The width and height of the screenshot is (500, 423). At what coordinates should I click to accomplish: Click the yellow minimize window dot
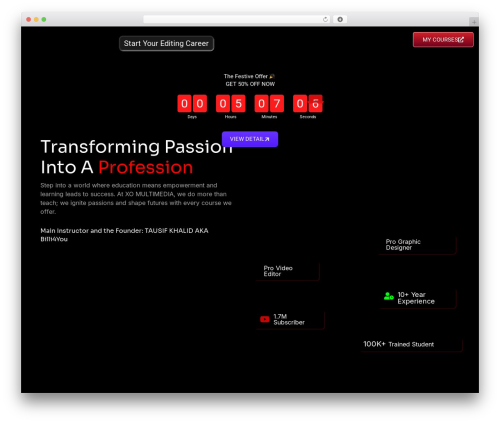click(36, 19)
